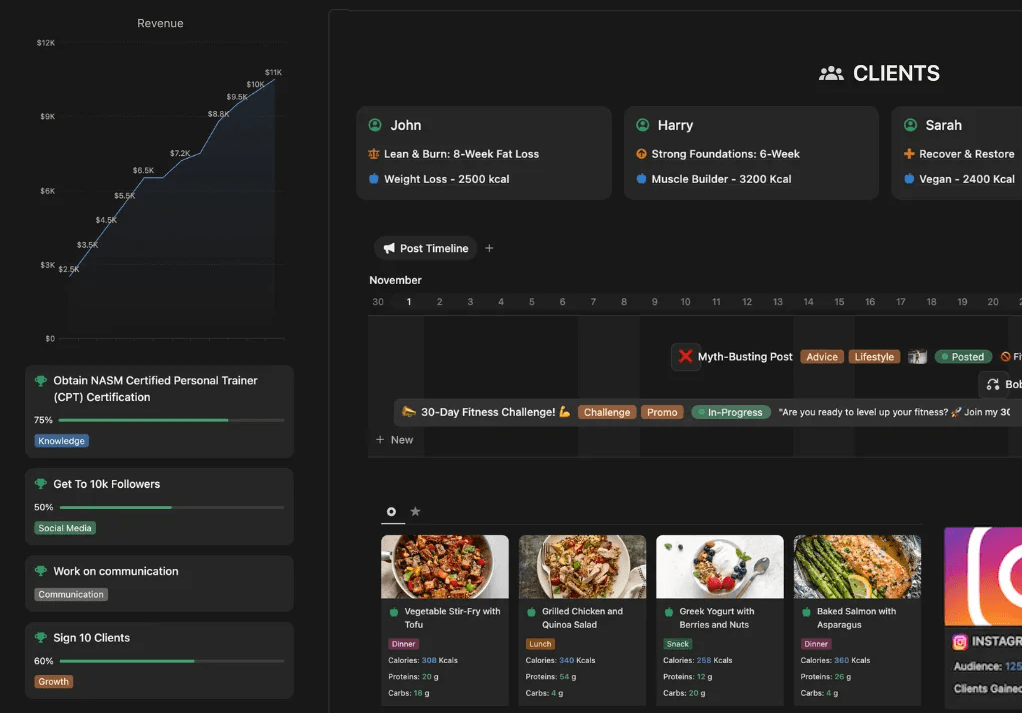Screen dimensions: 1022x713
Task: Select day 15 on the November timeline
Action: tap(839, 302)
